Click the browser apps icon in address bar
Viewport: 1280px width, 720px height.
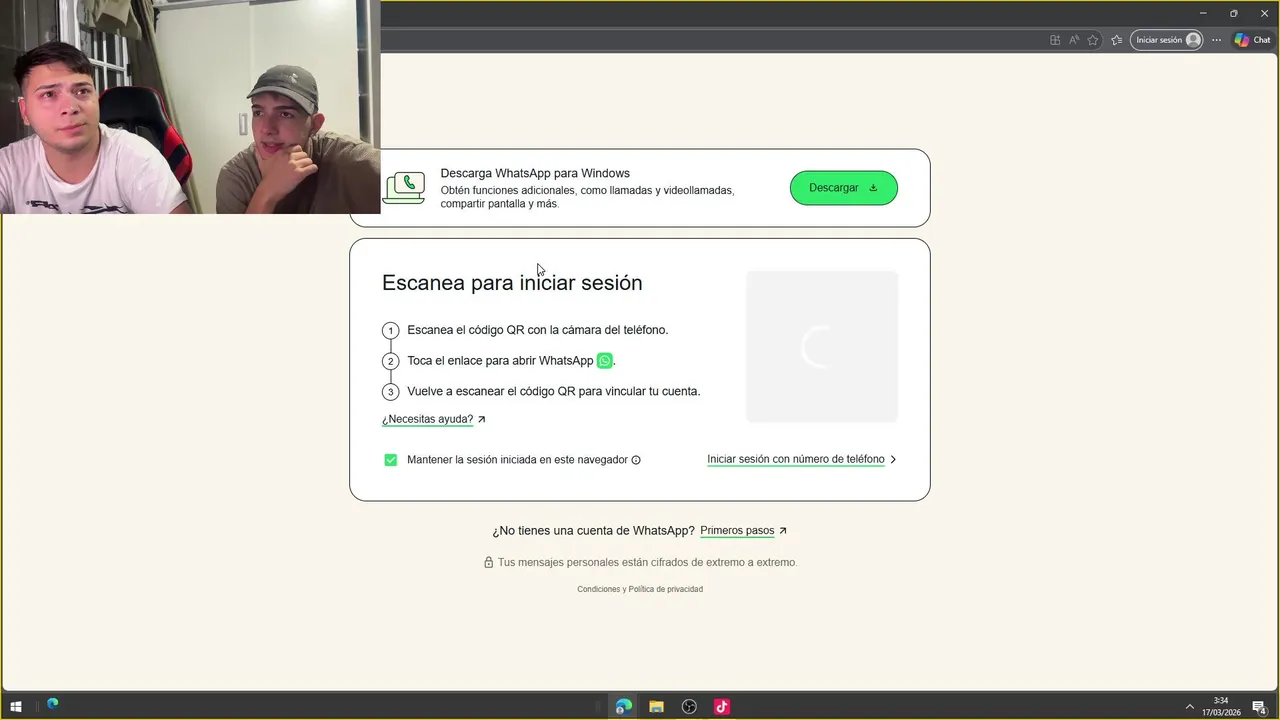point(1055,40)
